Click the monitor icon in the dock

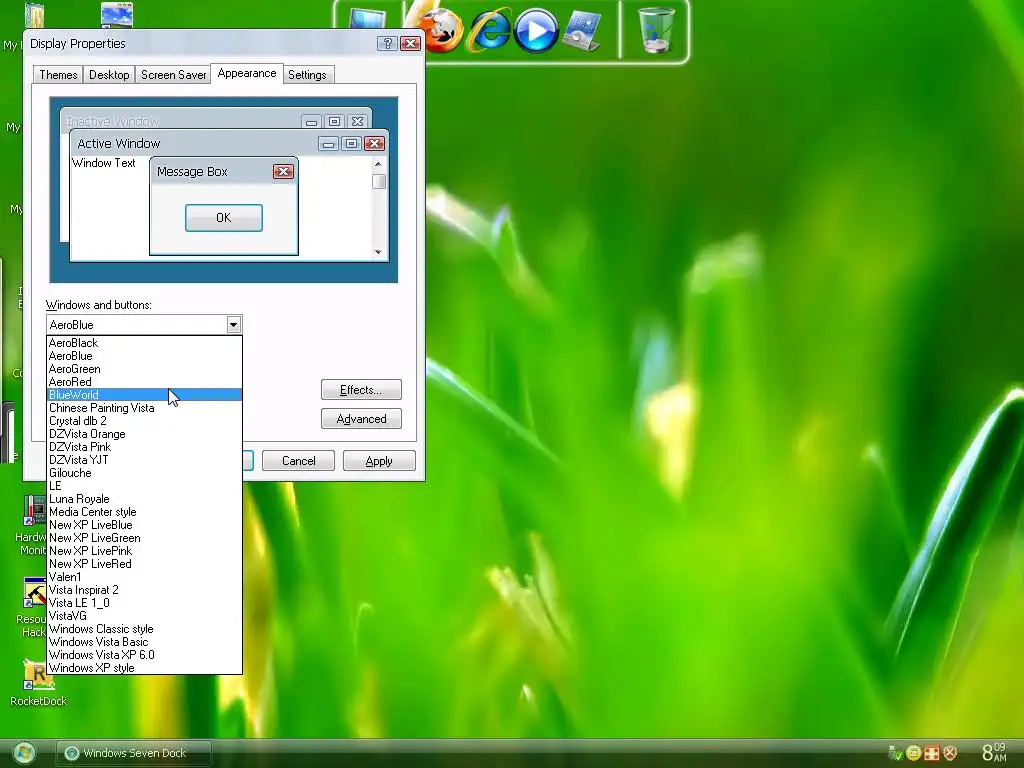click(x=368, y=18)
